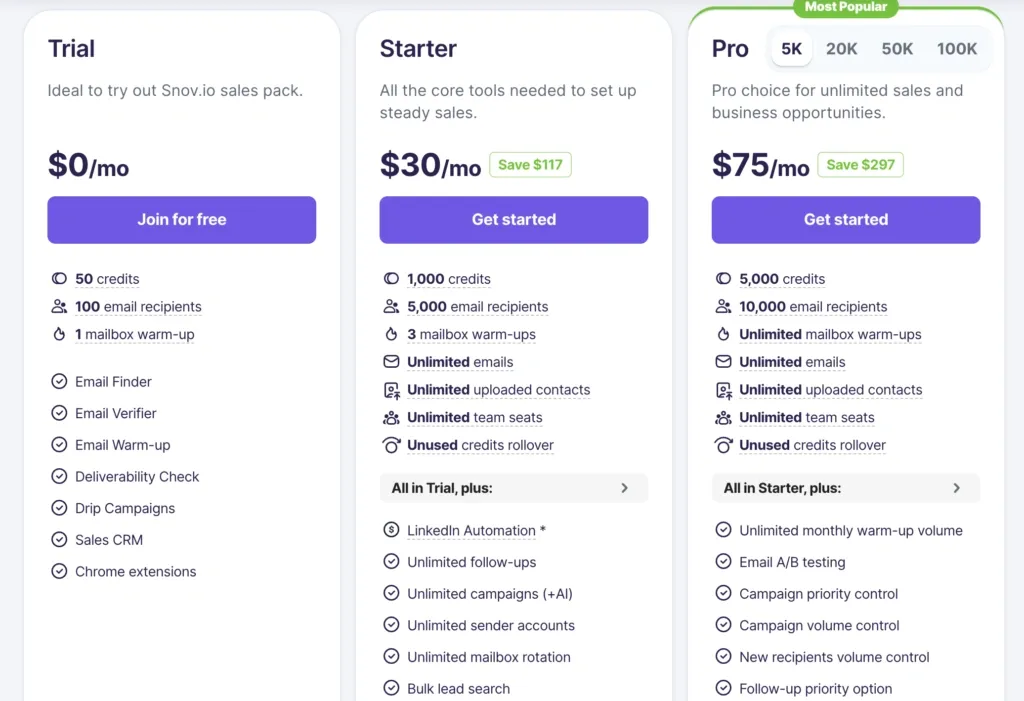
Task: Click the 'Join for free' button
Action: pyautogui.click(x=182, y=220)
